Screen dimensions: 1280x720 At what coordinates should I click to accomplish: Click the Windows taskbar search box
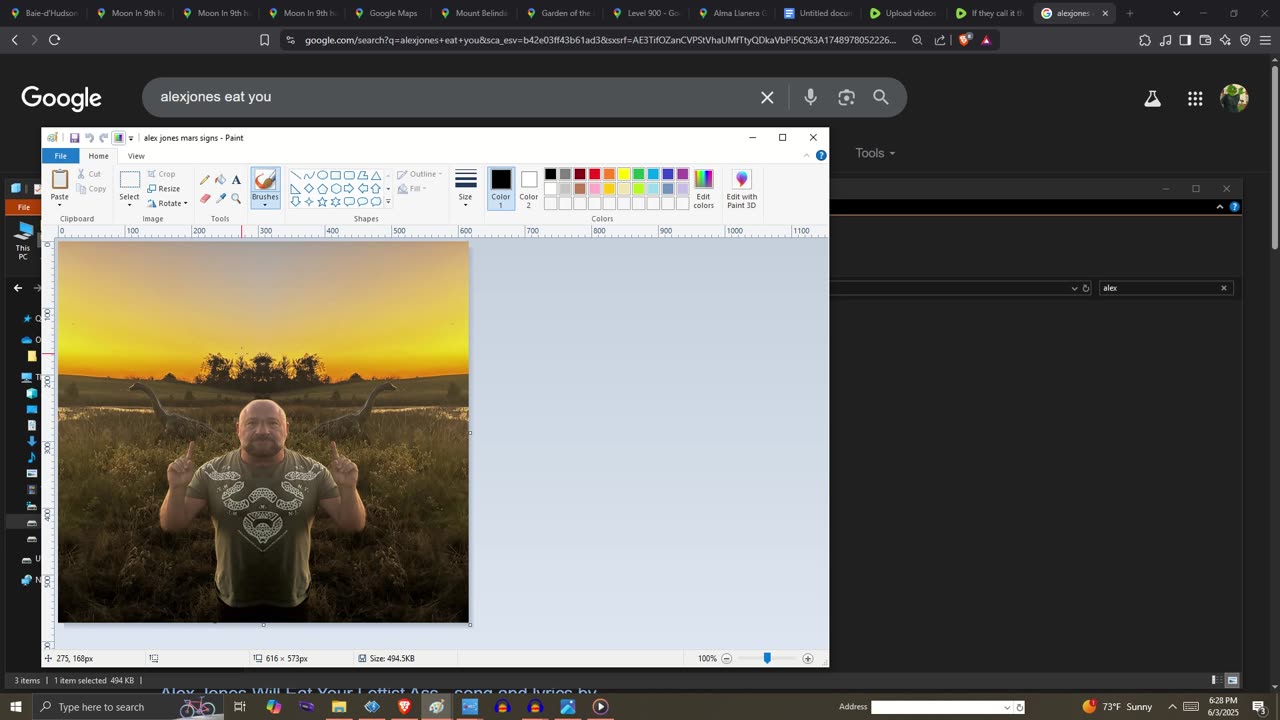coord(100,707)
